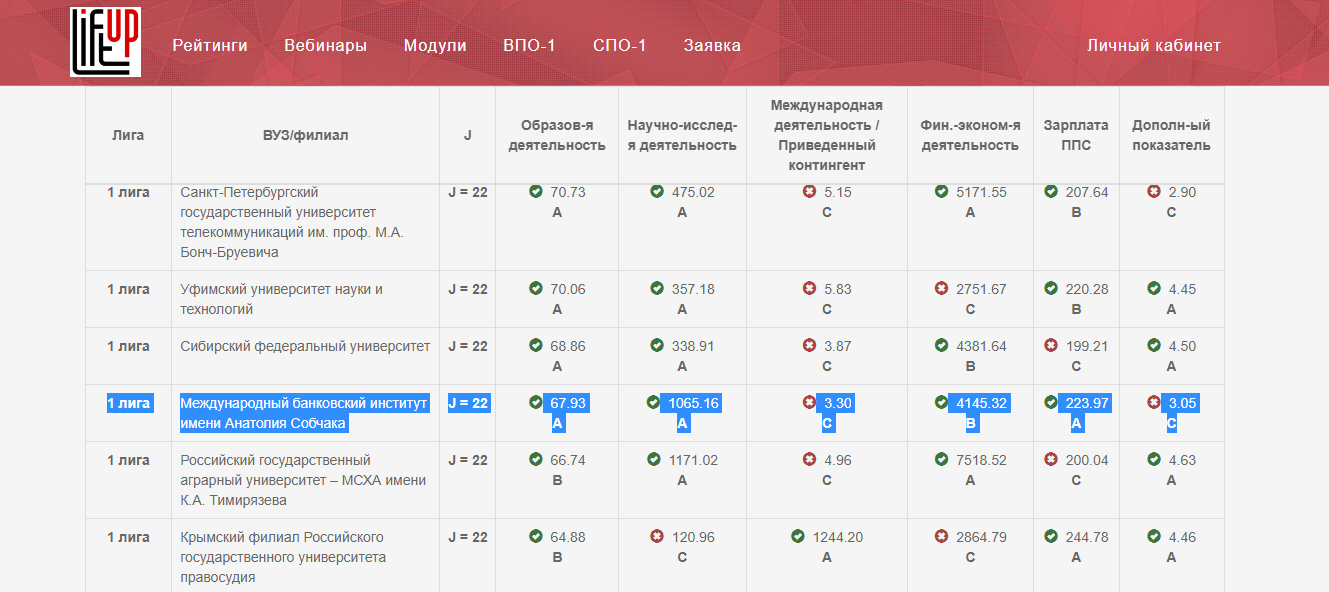1329x592 pixels.
Task: Click the value 4.63
Action: 1182,460
